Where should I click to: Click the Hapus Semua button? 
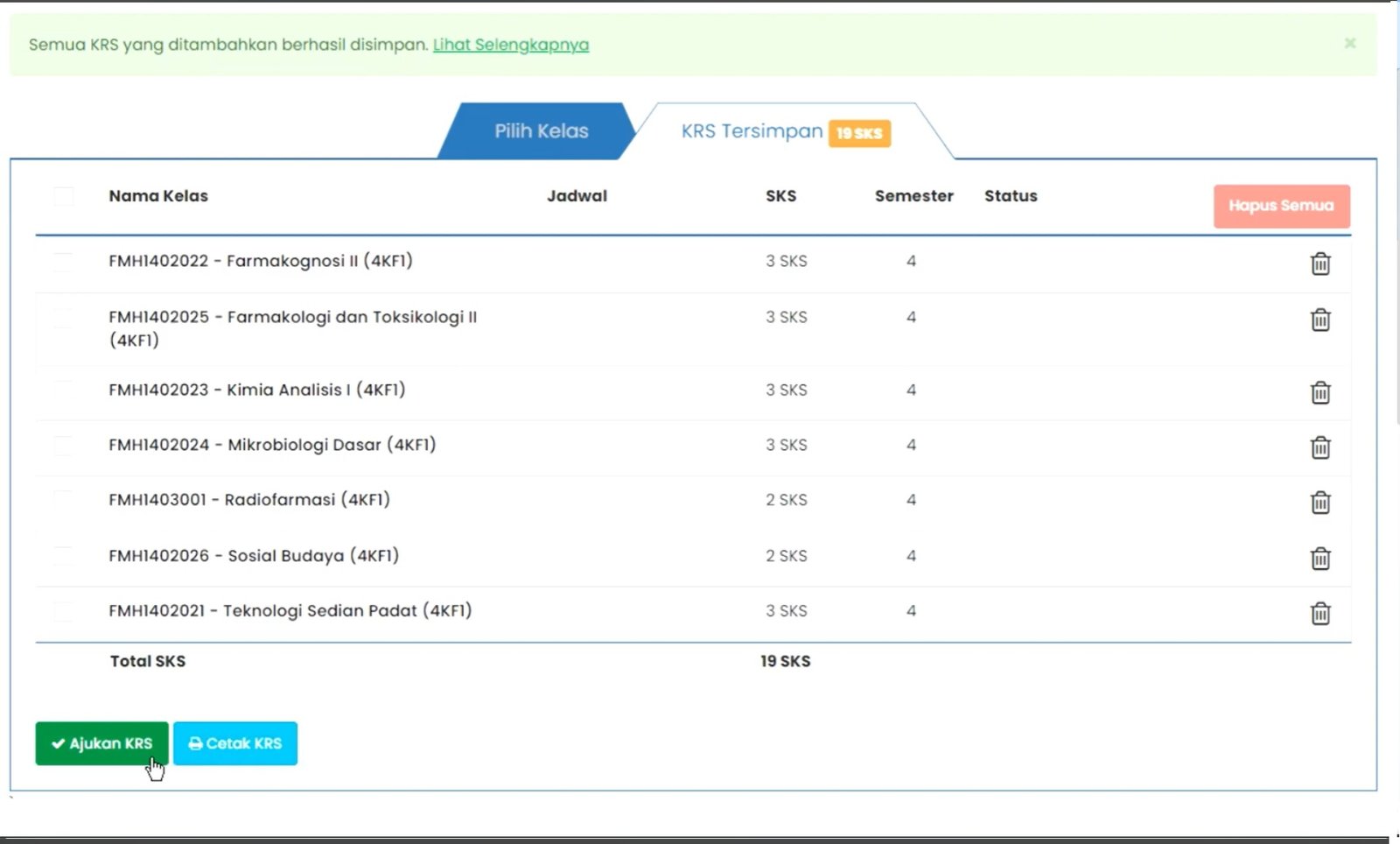click(1281, 206)
